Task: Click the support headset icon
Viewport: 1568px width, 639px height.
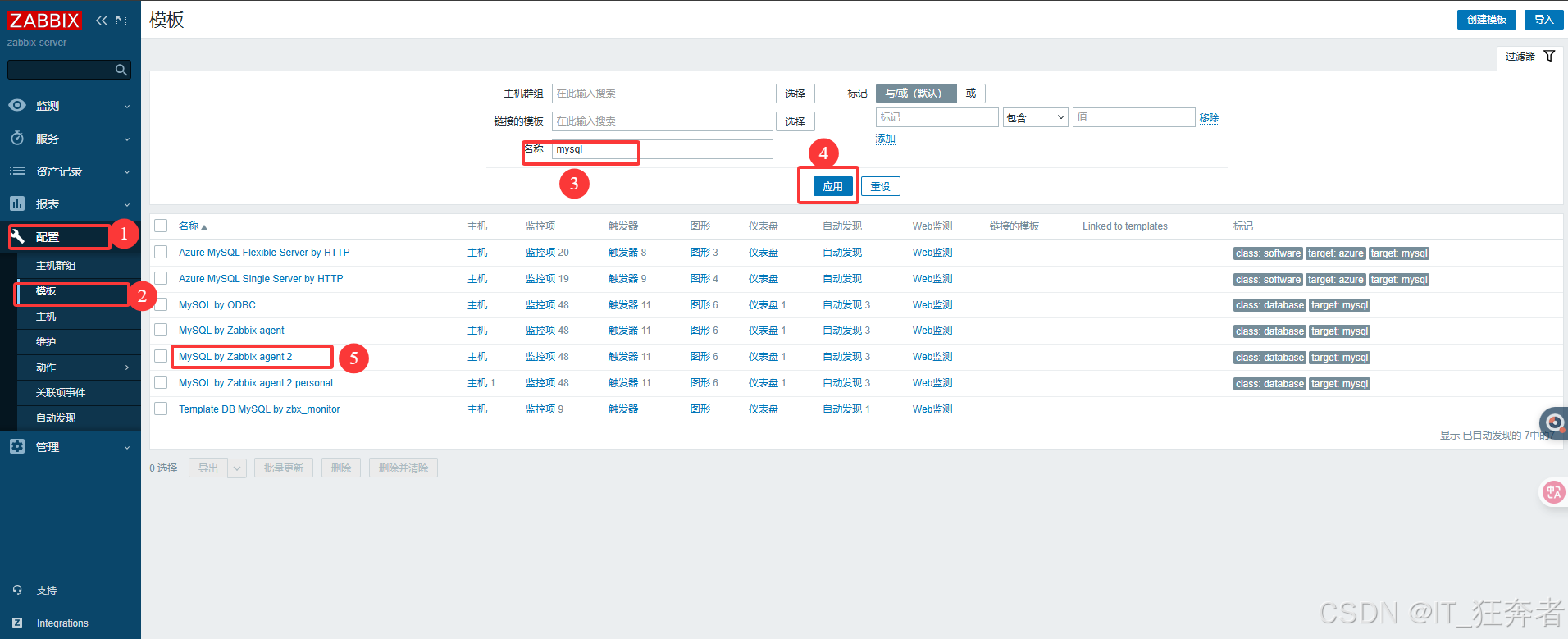Action: tap(17, 590)
